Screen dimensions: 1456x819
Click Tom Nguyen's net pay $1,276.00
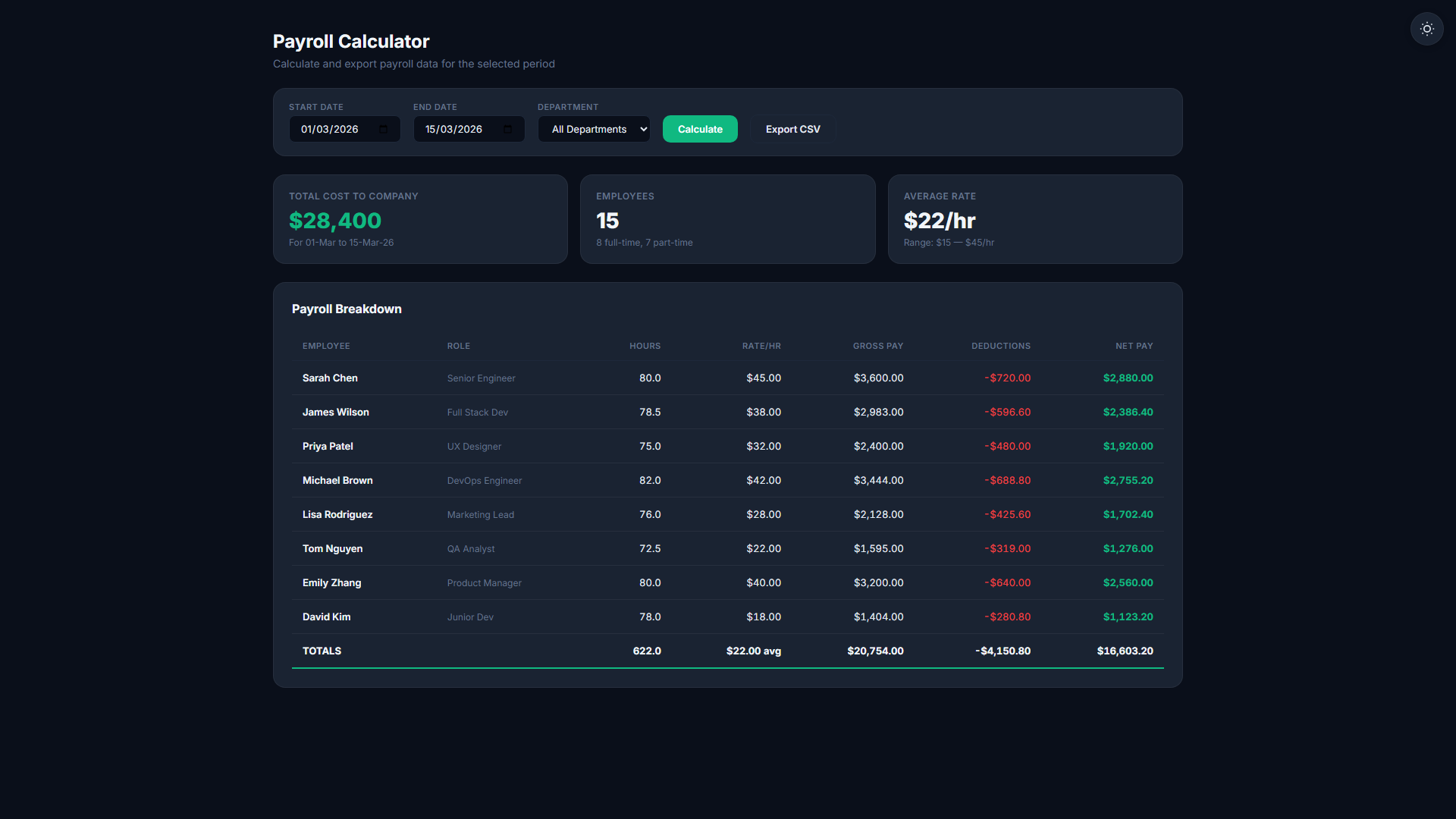[x=1128, y=548]
